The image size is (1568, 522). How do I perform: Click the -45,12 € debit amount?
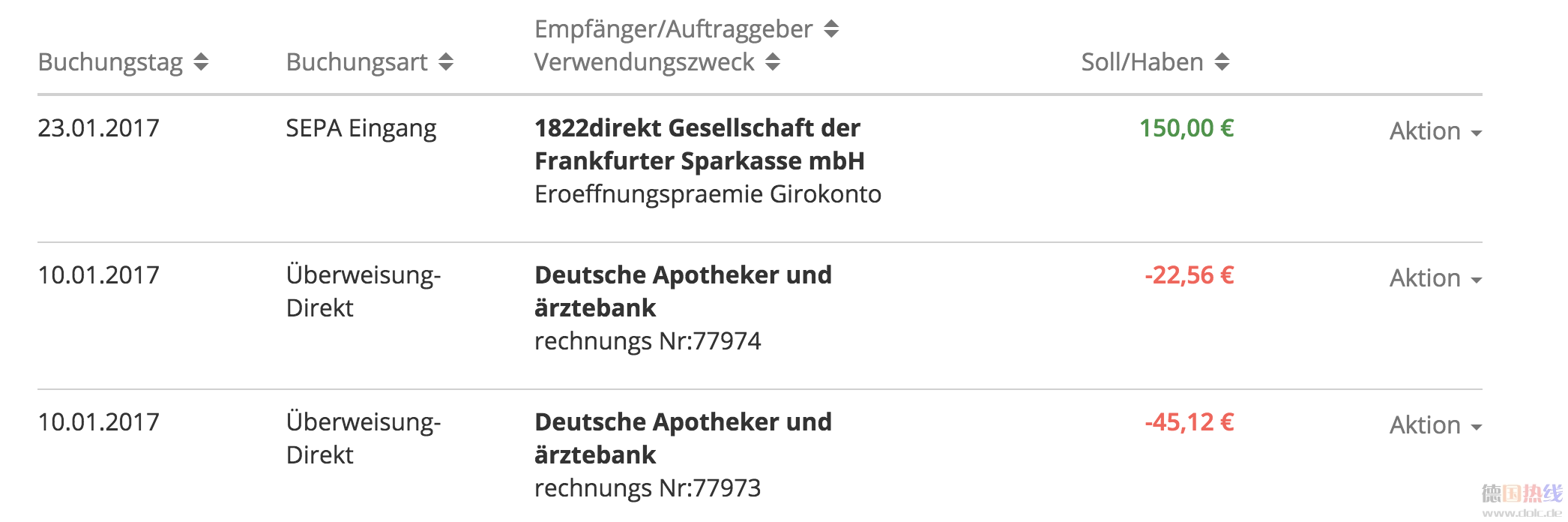coord(1189,423)
